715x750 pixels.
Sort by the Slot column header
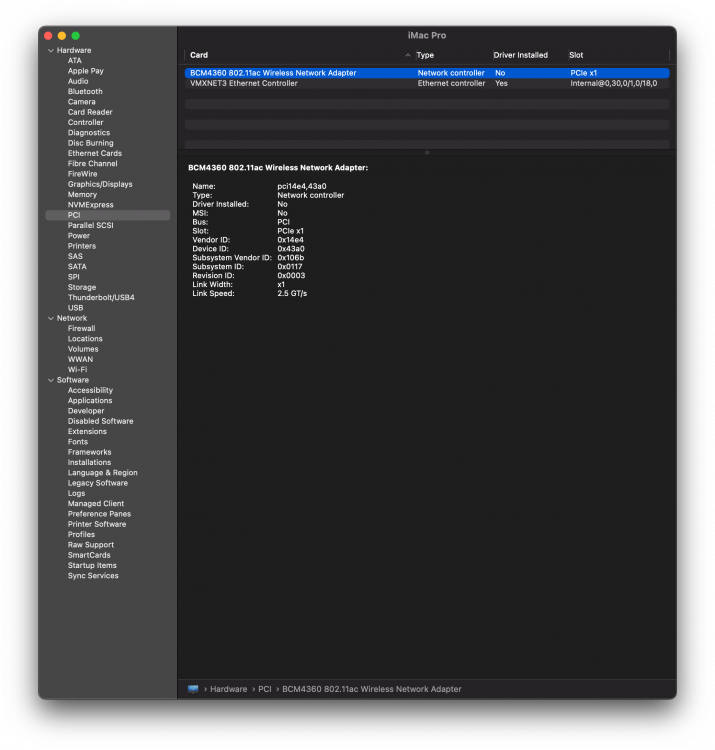click(576, 55)
